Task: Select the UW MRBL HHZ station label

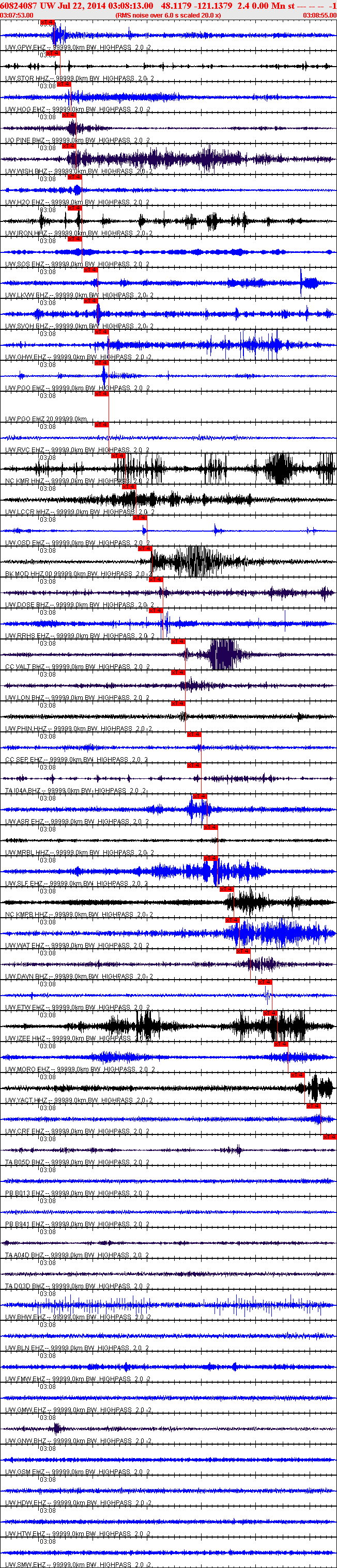Action: point(79,853)
